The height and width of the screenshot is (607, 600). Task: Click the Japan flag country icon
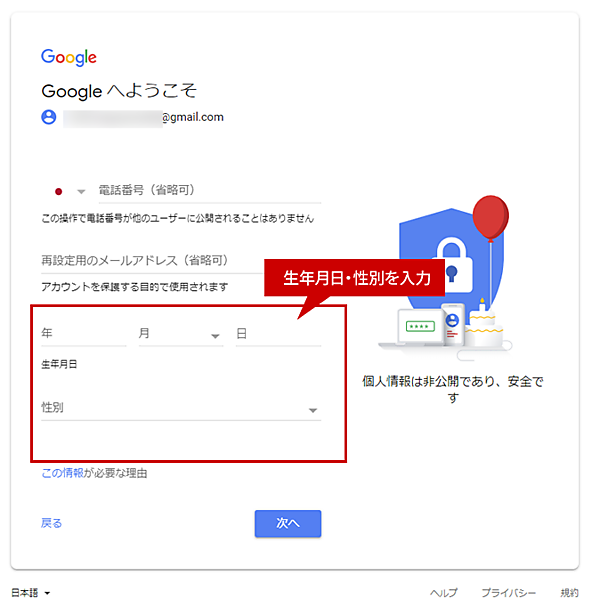(58, 191)
